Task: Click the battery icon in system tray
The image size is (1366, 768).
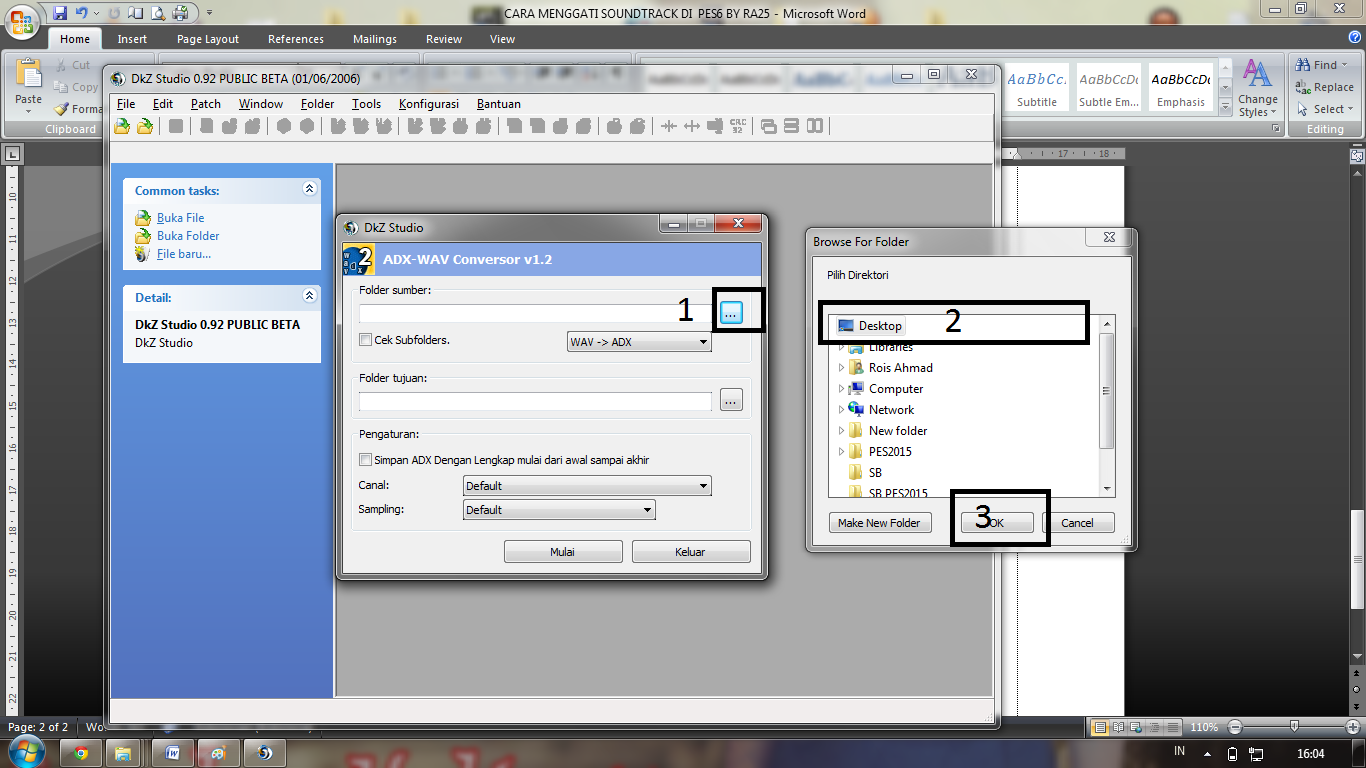Action: (x=1232, y=753)
